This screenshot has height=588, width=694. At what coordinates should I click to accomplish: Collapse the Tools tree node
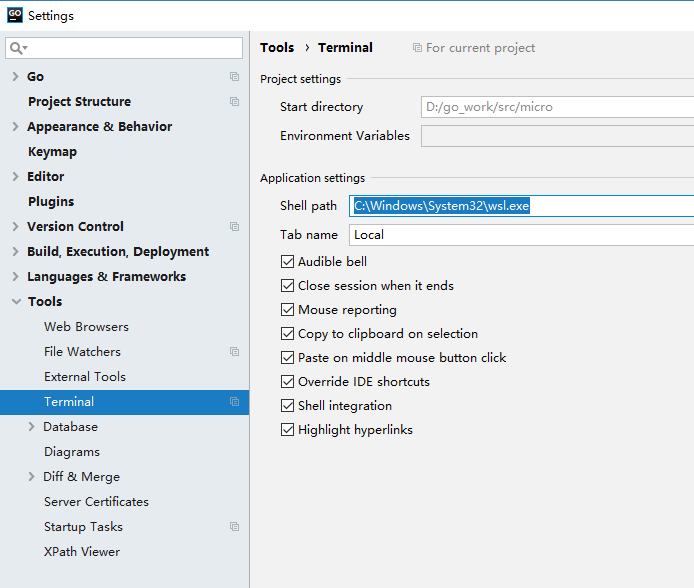pos(15,302)
